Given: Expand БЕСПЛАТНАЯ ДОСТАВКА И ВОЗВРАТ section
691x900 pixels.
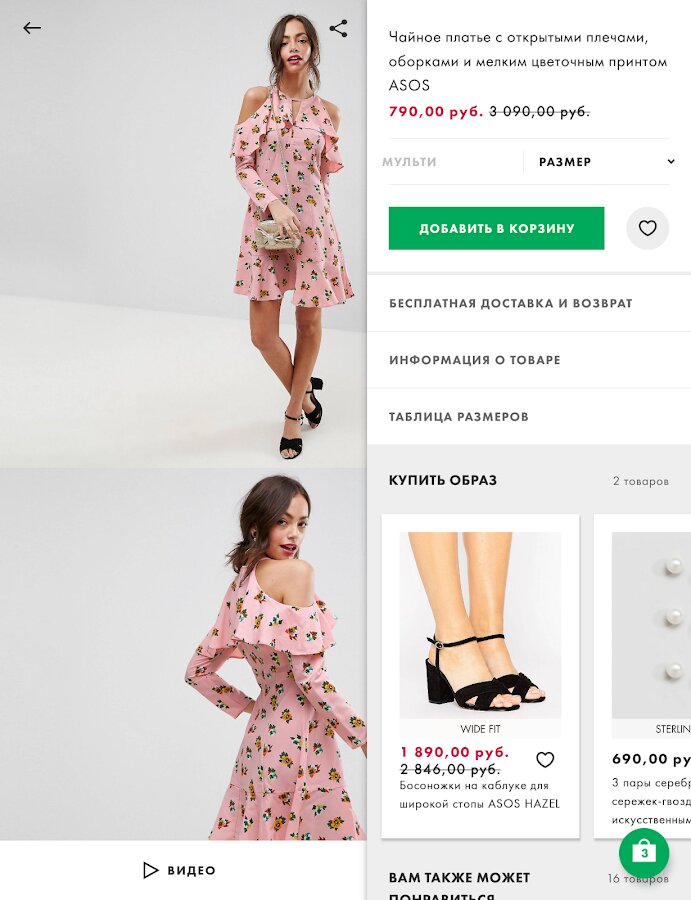Looking at the screenshot, I should (x=529, y=303).
